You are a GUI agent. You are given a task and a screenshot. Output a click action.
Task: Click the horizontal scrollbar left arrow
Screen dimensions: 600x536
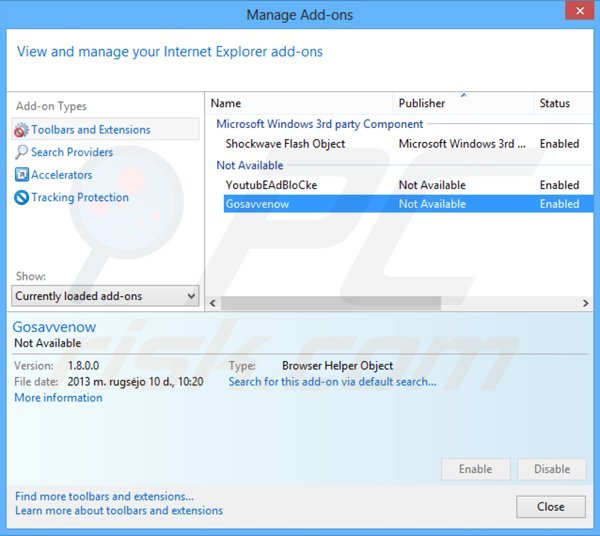(213, 303)
